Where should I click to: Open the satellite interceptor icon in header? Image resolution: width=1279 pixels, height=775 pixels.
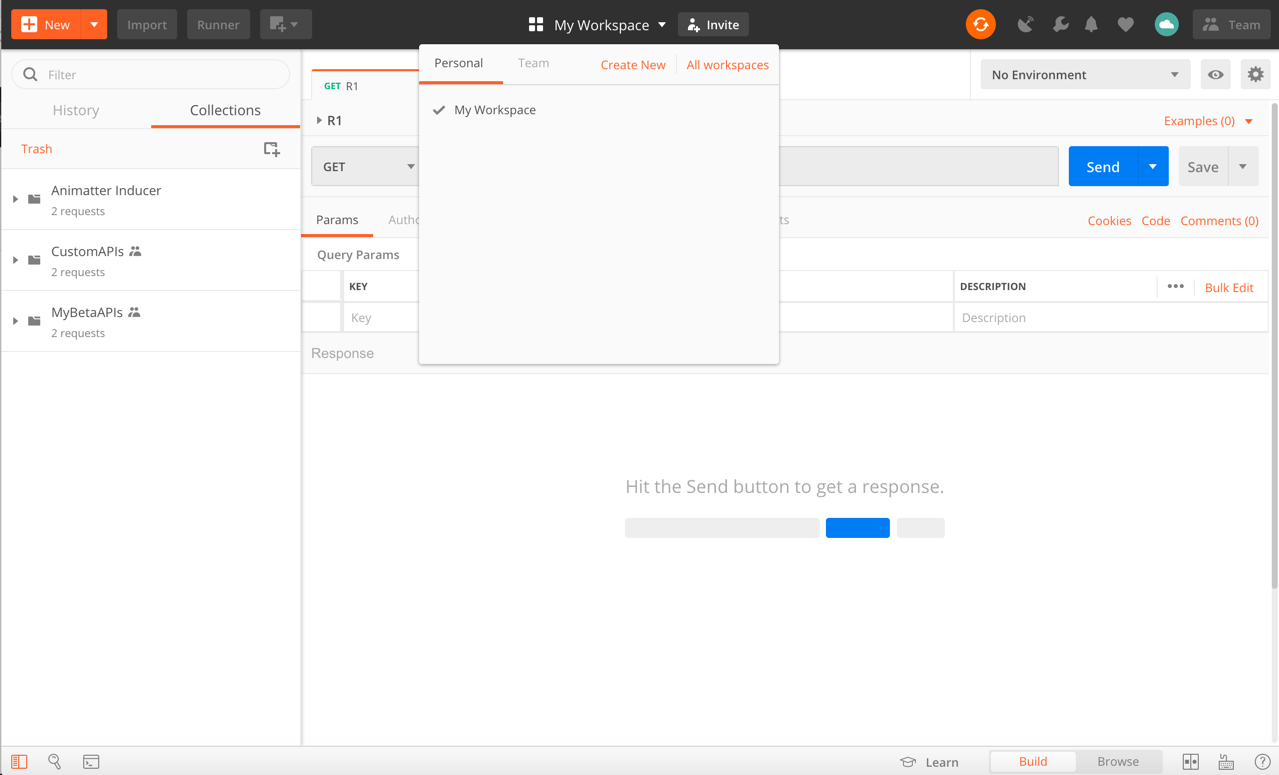point(1026,25)
